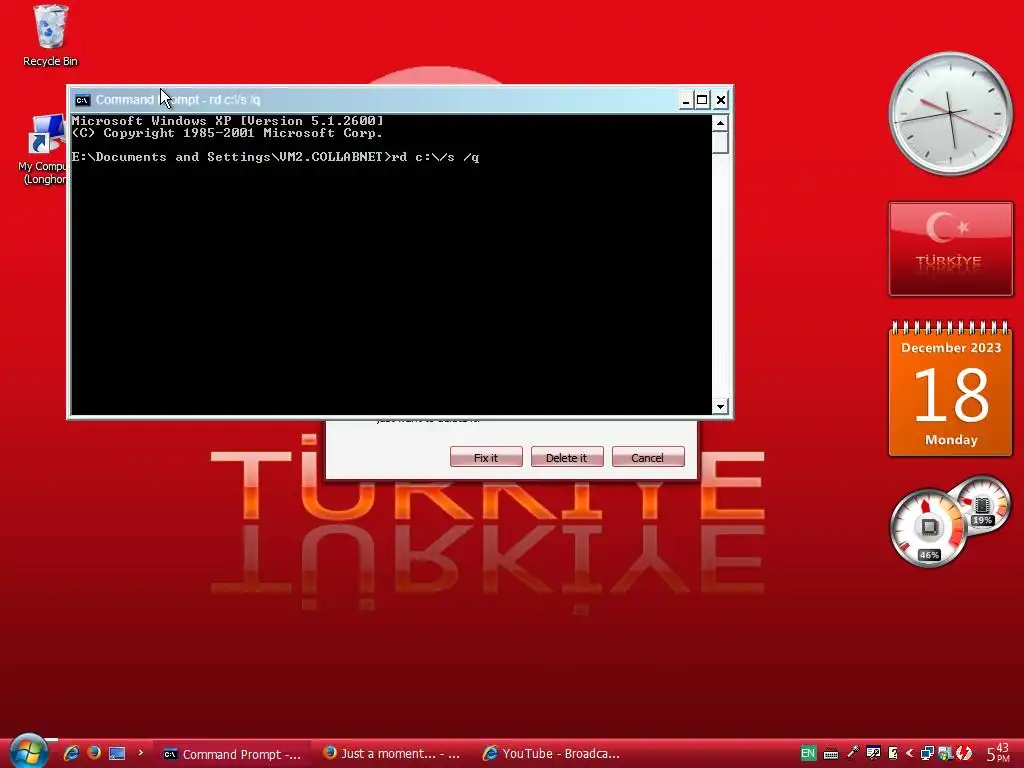The width and height of the screenshot is (1024, 768).
Task: Click the Türkiye flag gadget
Action: tap(951, 249)
